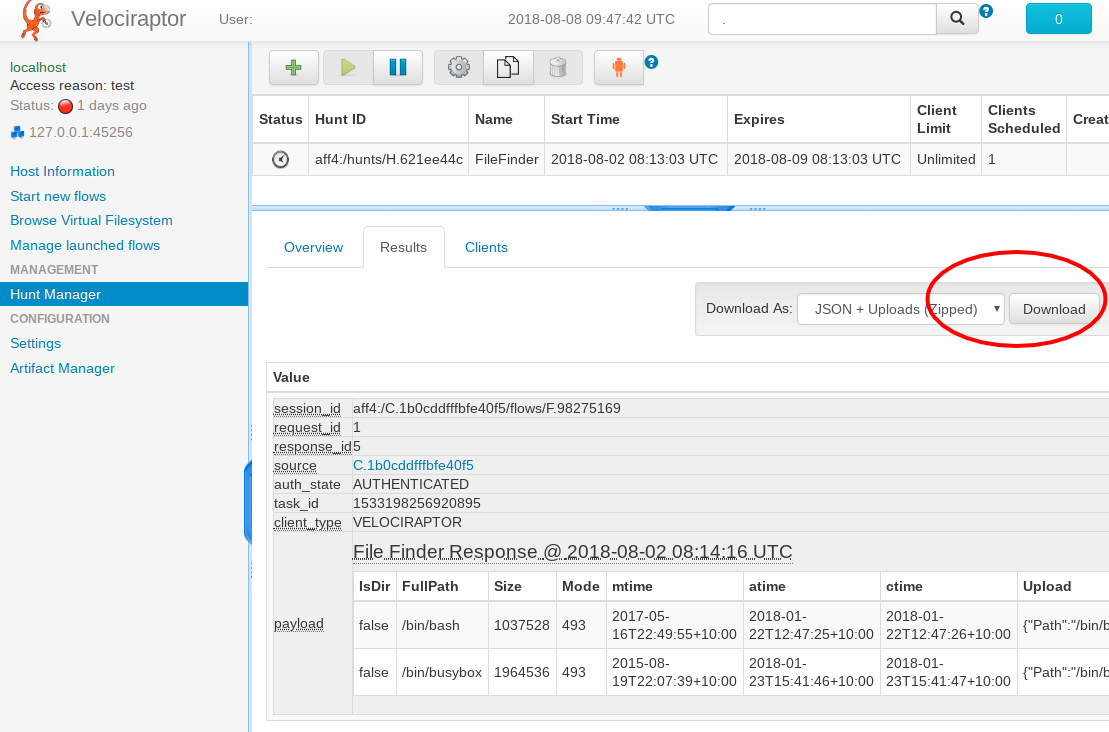
Task: Select the FileFinder hunt row
Action: point(506,159)
